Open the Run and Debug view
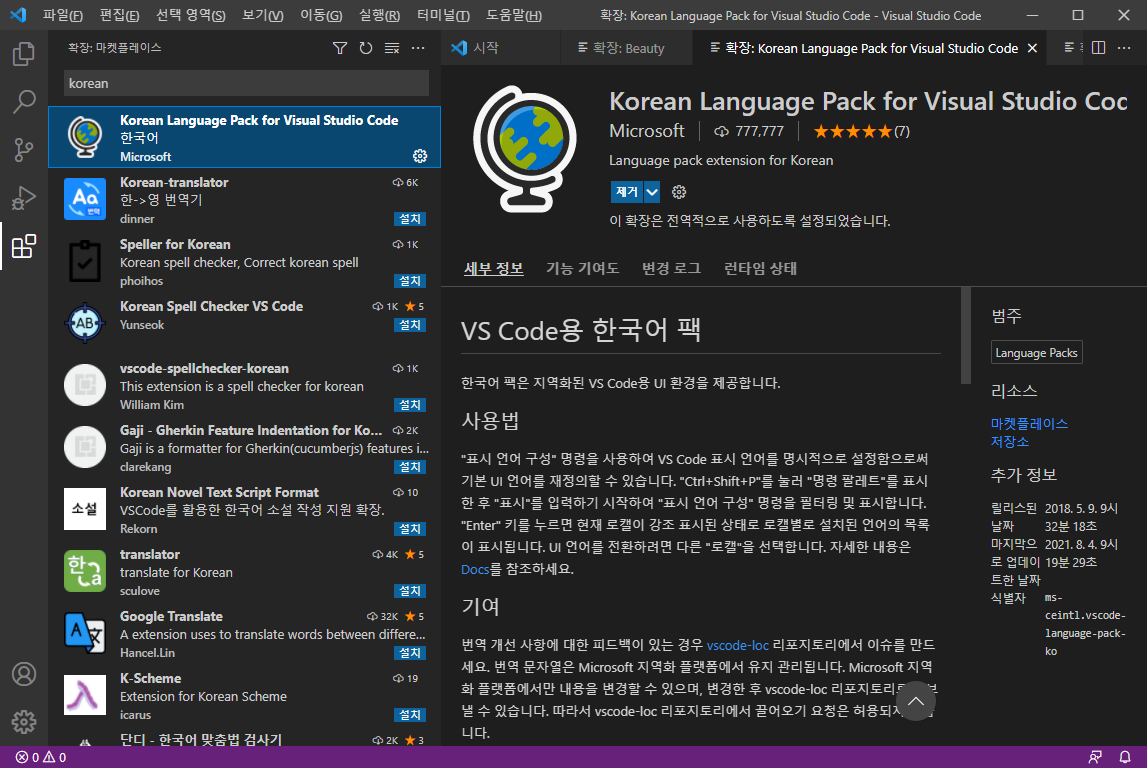 (23, 198)
